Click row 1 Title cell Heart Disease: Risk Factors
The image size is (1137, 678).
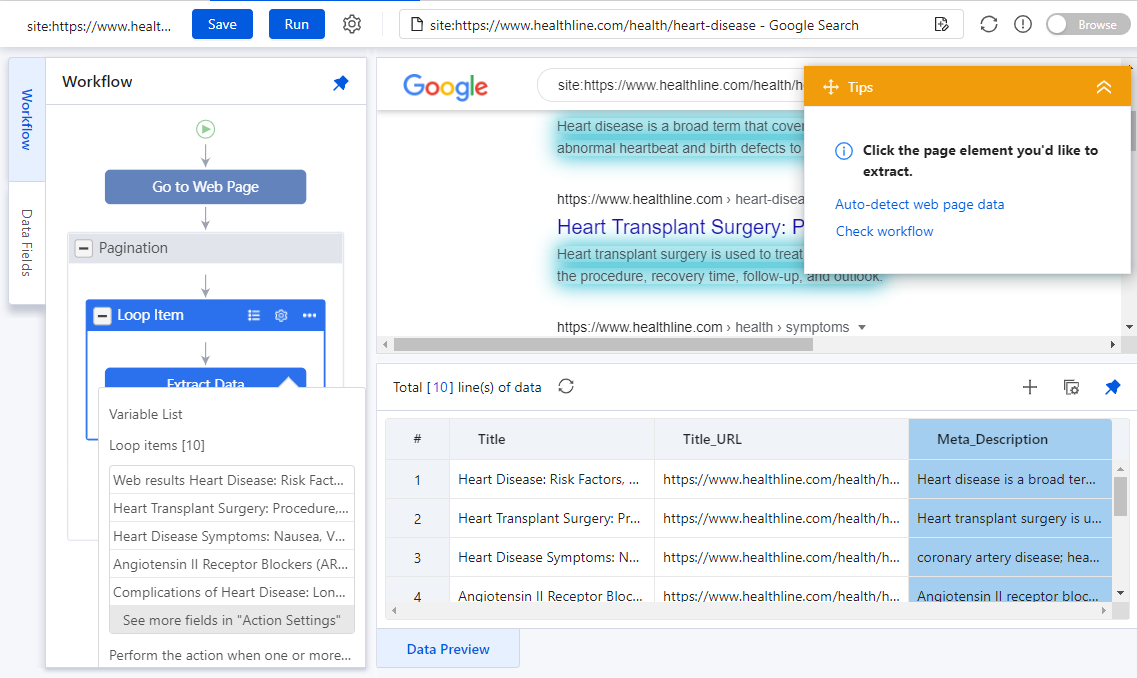coord(552,479)
